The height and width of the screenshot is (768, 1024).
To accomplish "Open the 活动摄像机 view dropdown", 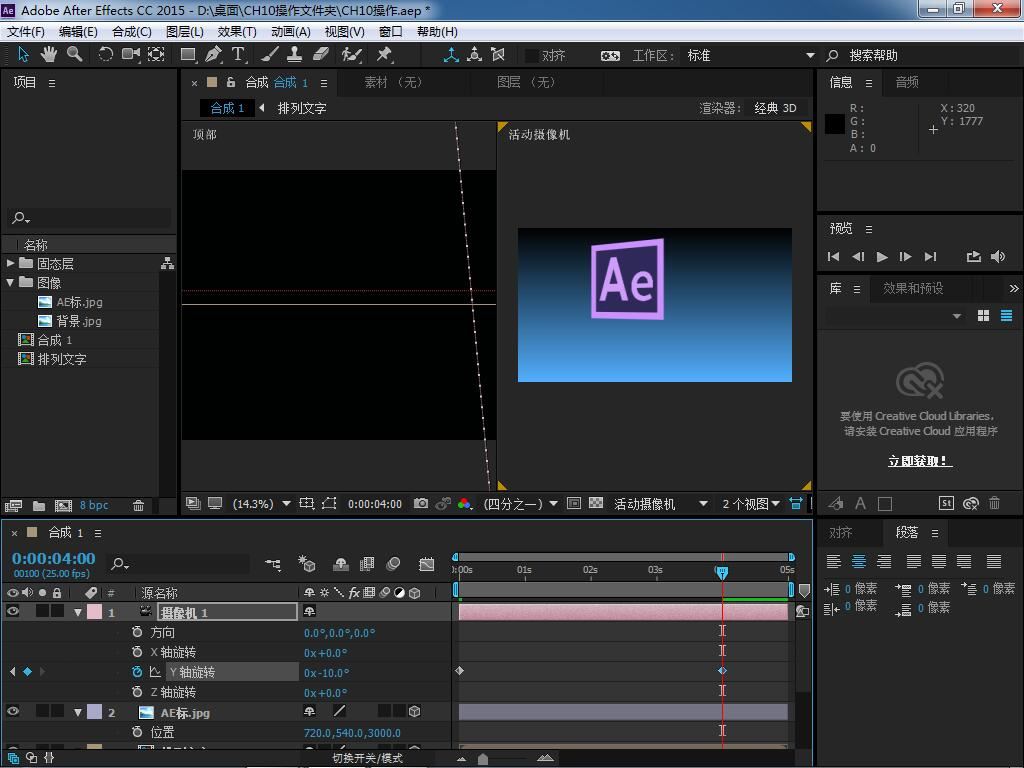I will (x=660, y=504).
